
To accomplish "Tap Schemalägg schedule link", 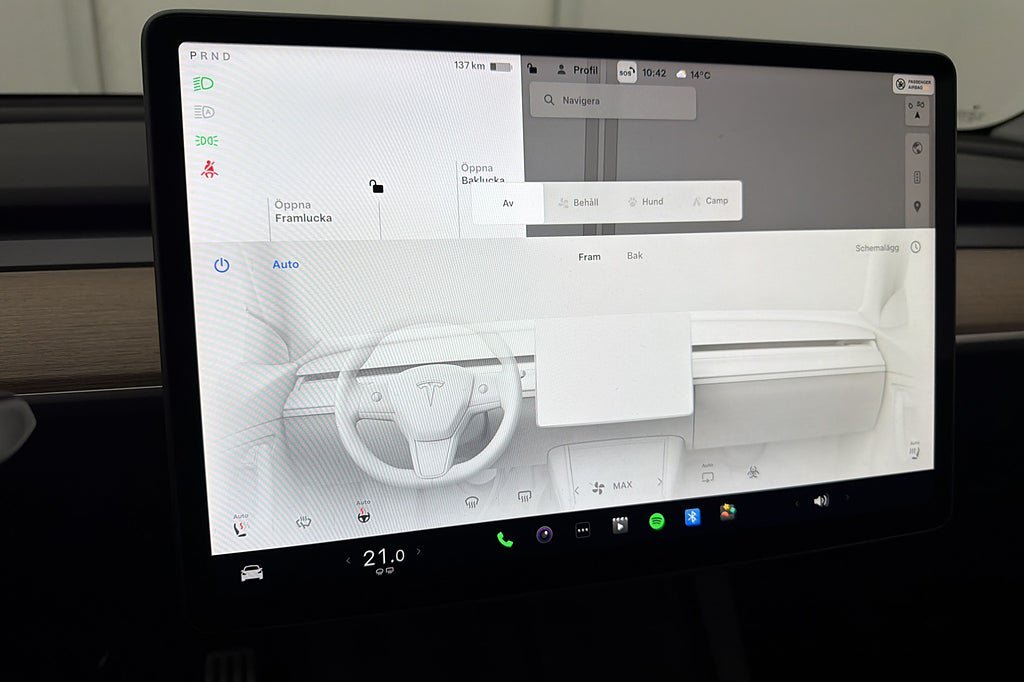I will 877,248.
